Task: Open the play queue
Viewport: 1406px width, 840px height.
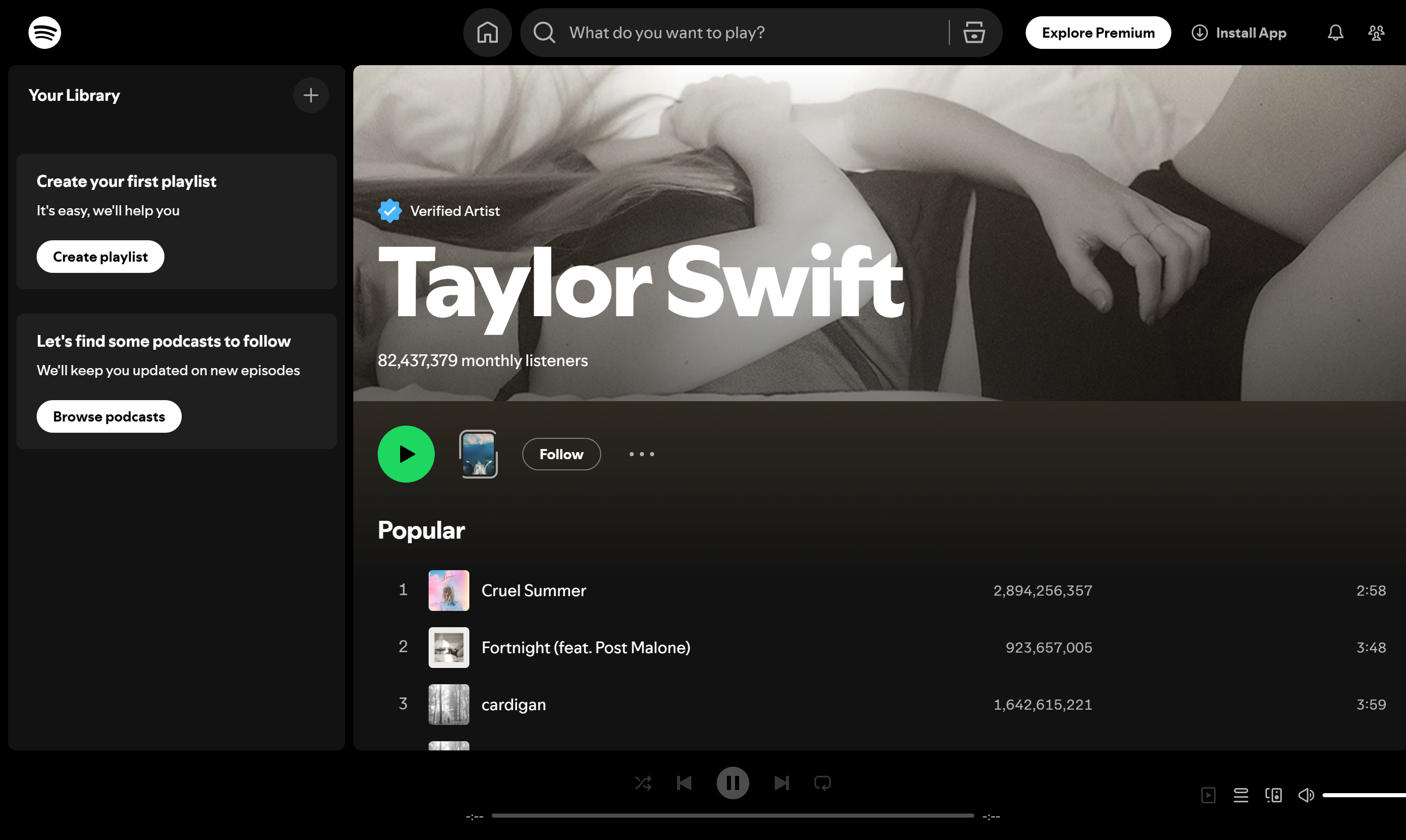Action: (x=1241, y=795)
